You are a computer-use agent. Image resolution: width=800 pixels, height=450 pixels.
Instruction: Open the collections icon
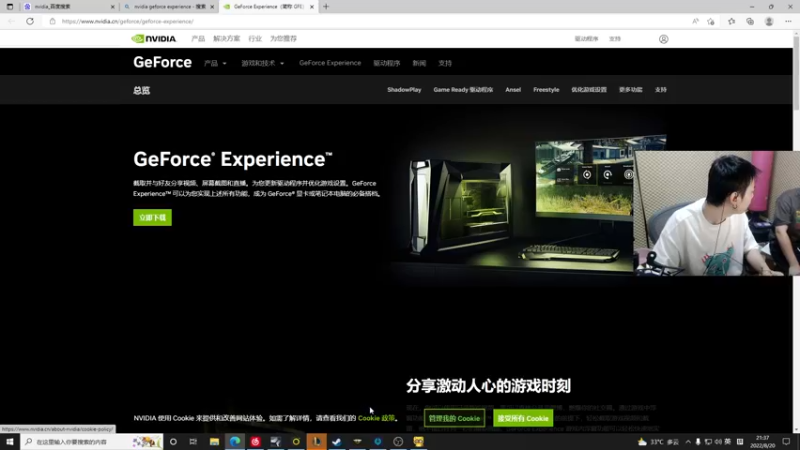[750, 21]
